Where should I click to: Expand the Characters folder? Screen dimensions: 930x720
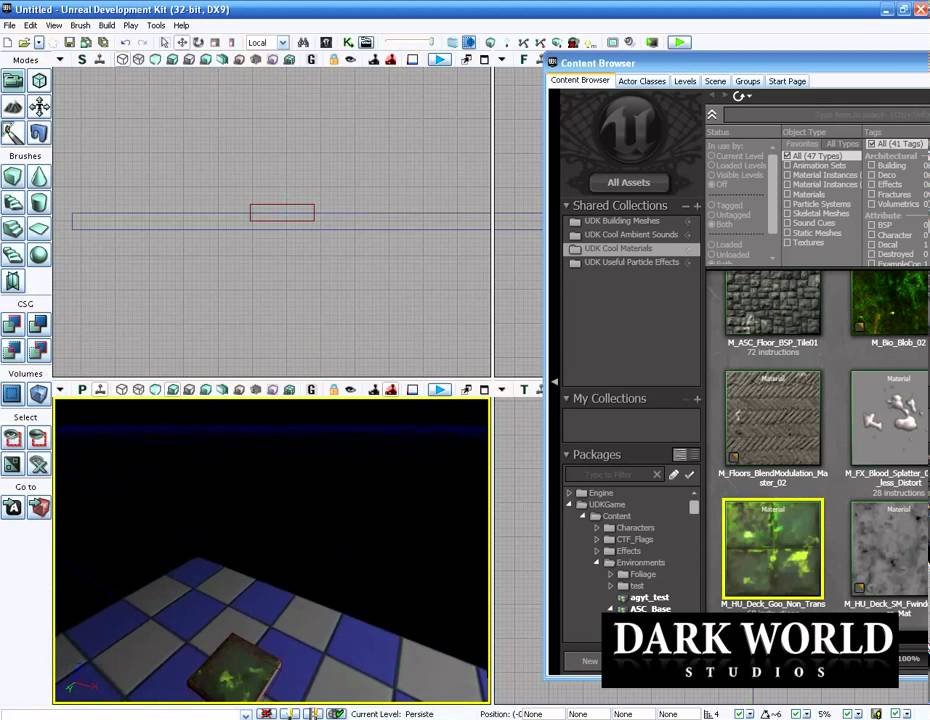tap(597, 528)
